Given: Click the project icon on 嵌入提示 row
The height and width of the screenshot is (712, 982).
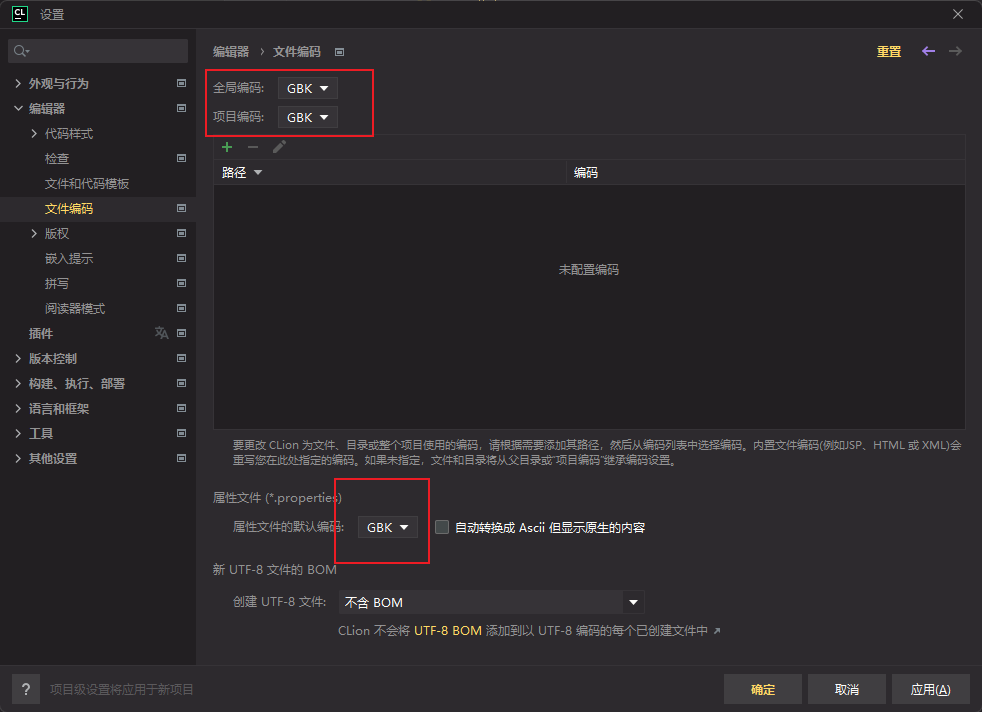Looking at the screenshot, I should (x=182, y=258).
